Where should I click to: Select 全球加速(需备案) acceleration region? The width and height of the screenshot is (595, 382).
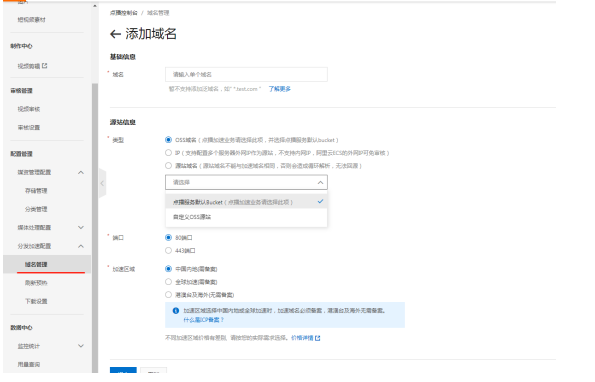(168, 282)
